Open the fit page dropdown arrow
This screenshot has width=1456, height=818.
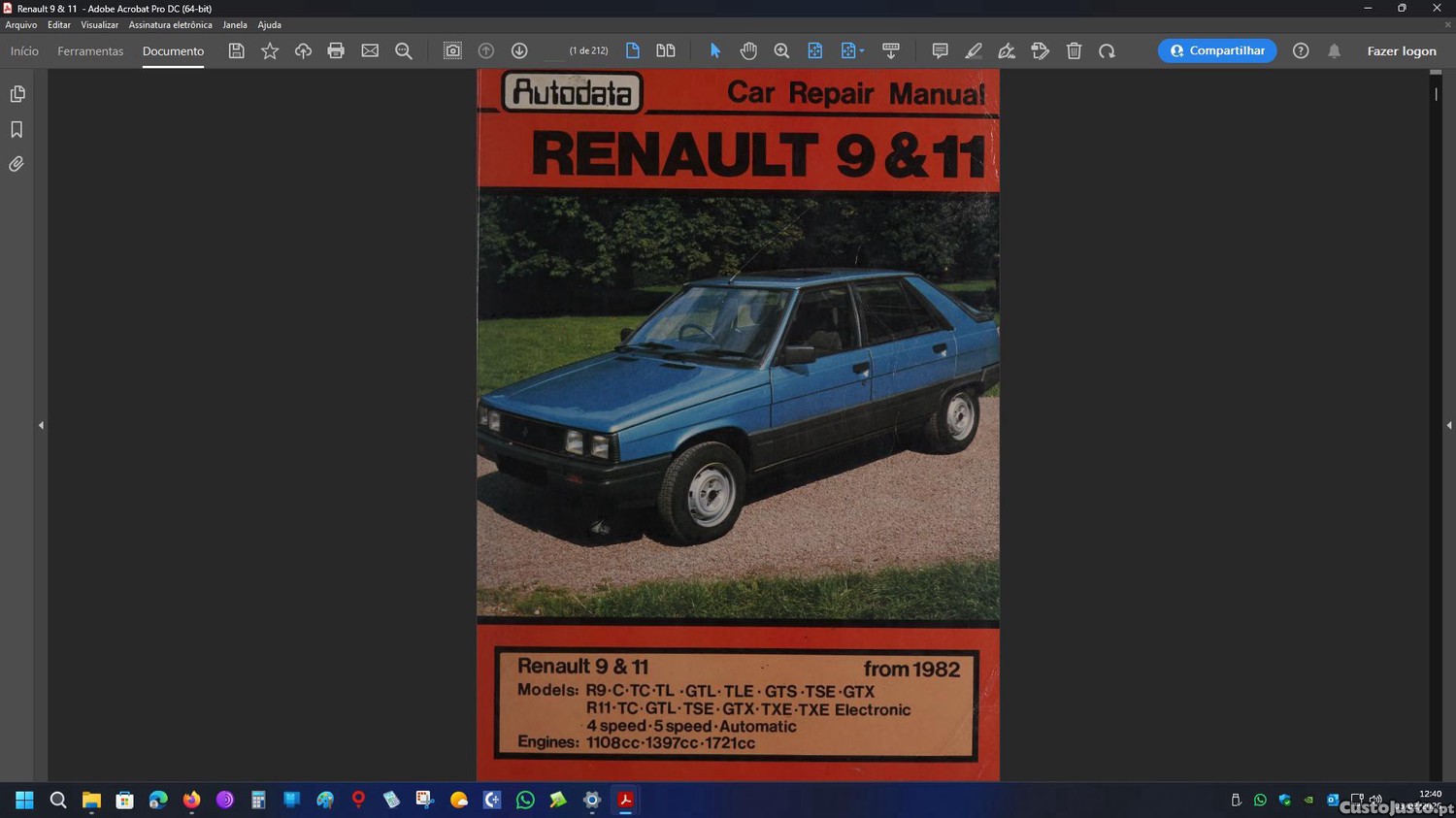click(862, 51)
